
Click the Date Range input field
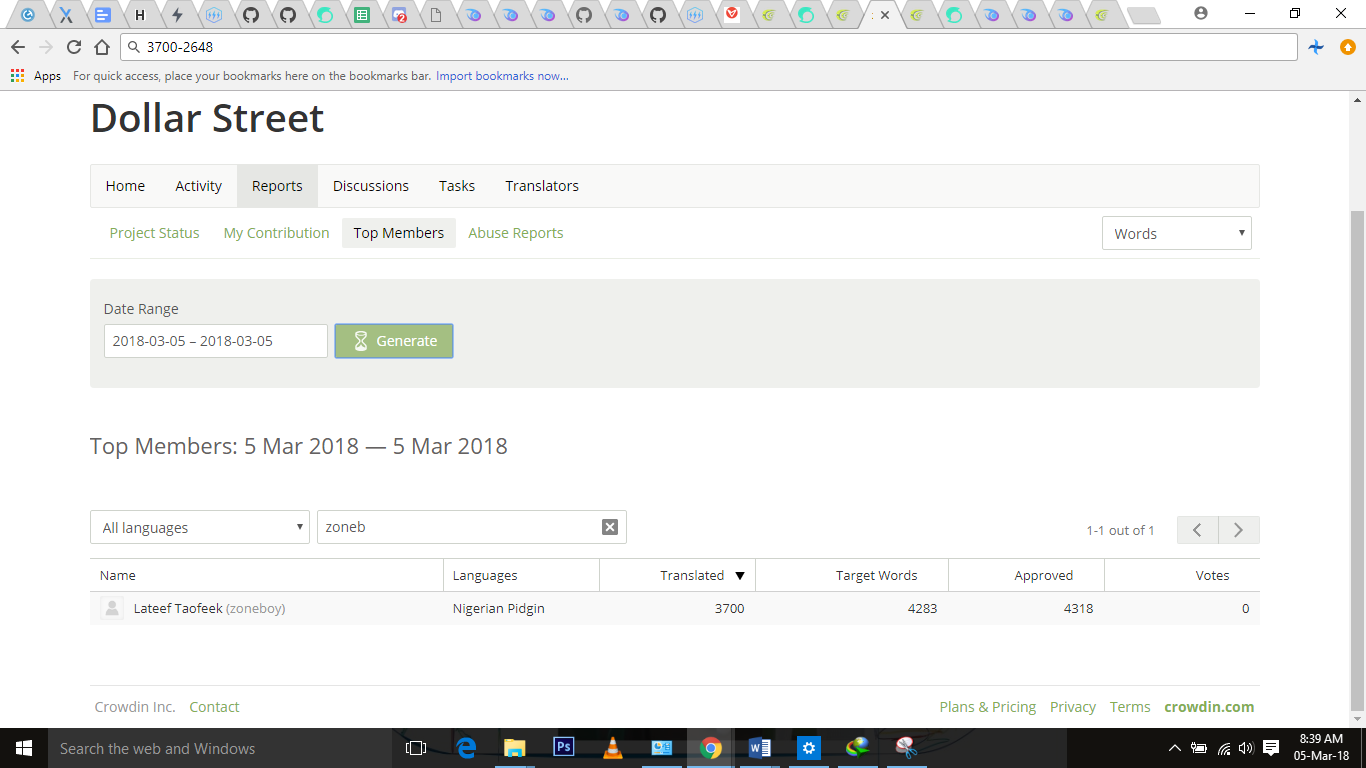tap(216, 341)
